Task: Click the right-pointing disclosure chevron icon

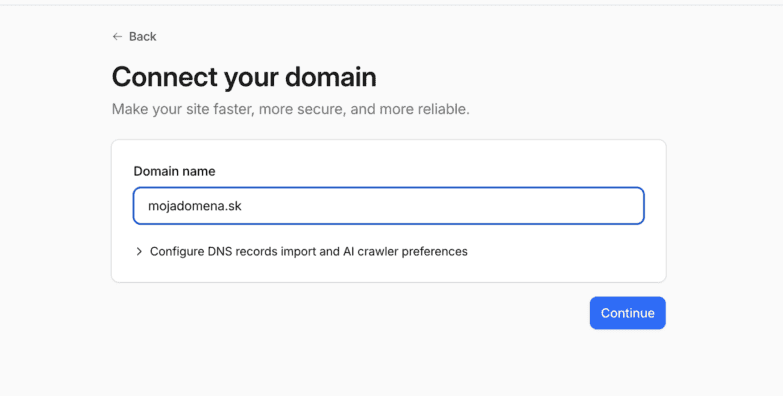Action: click(x=139, y=251)
